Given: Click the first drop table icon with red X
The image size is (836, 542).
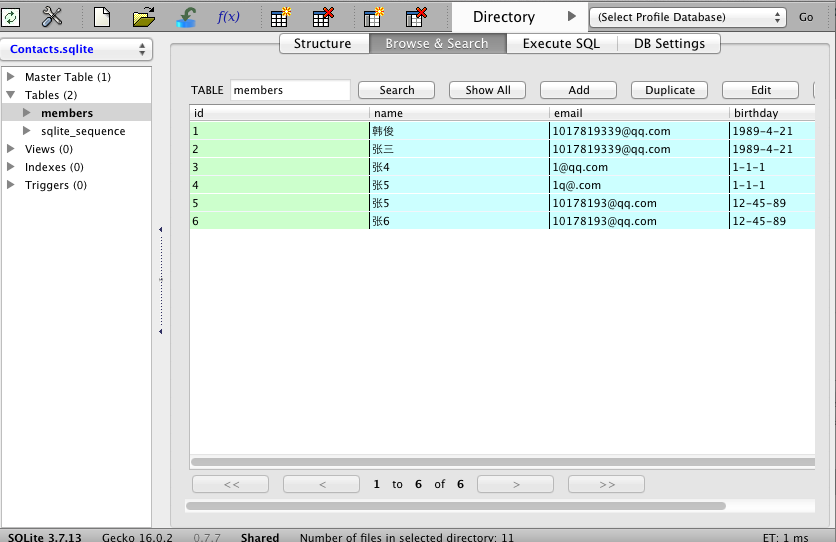Looking at the screenshot, I should pyautogui.click(x=323, y=16).
